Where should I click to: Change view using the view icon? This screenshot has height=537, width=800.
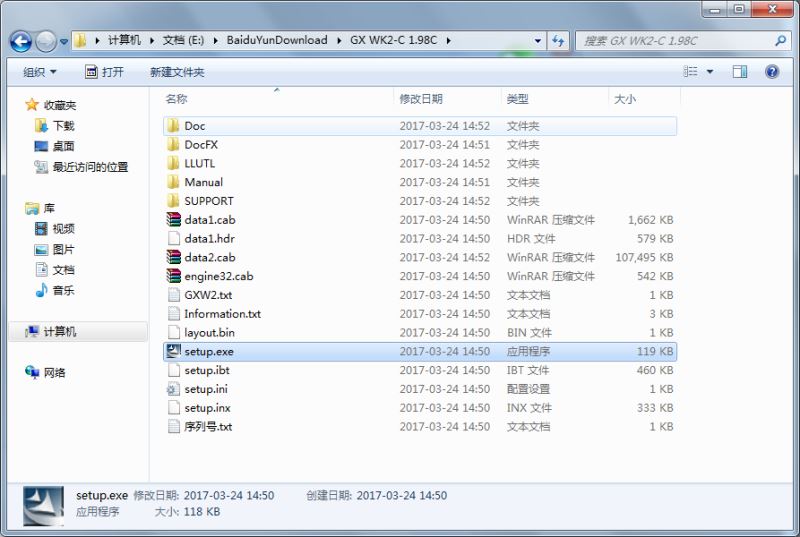click(690, 72)
